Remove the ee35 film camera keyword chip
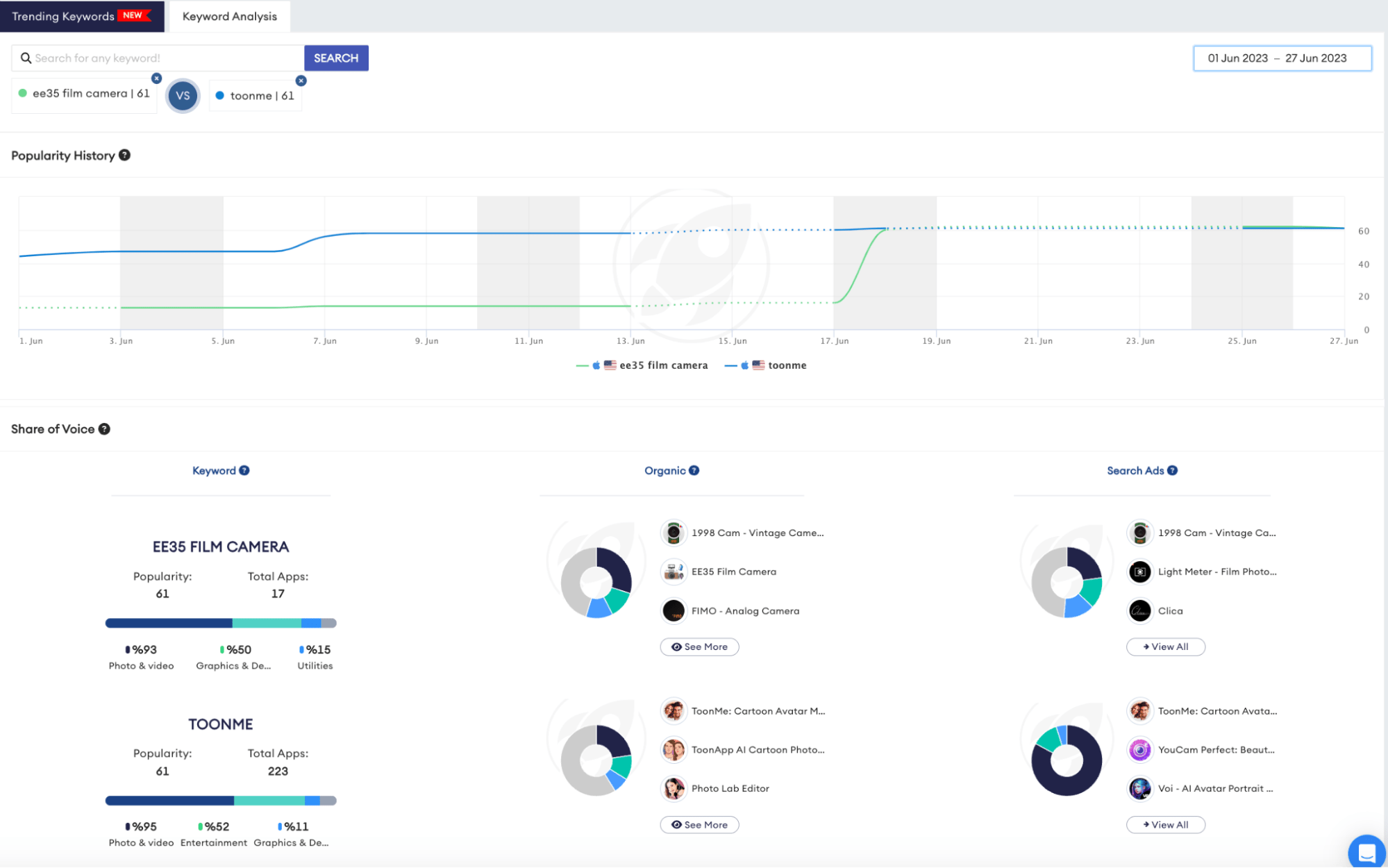Viewport: 1388px width, 868px height. [x=157, y=78]
